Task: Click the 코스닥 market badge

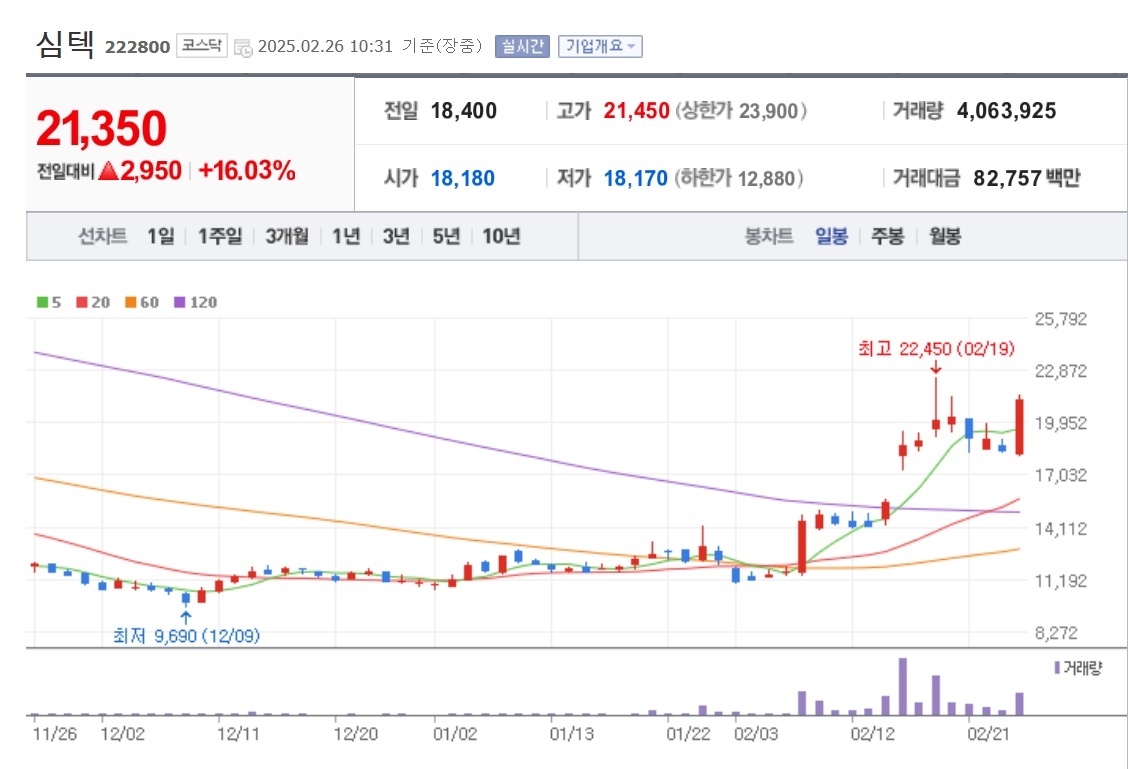Action: click(x=201, y=46)
